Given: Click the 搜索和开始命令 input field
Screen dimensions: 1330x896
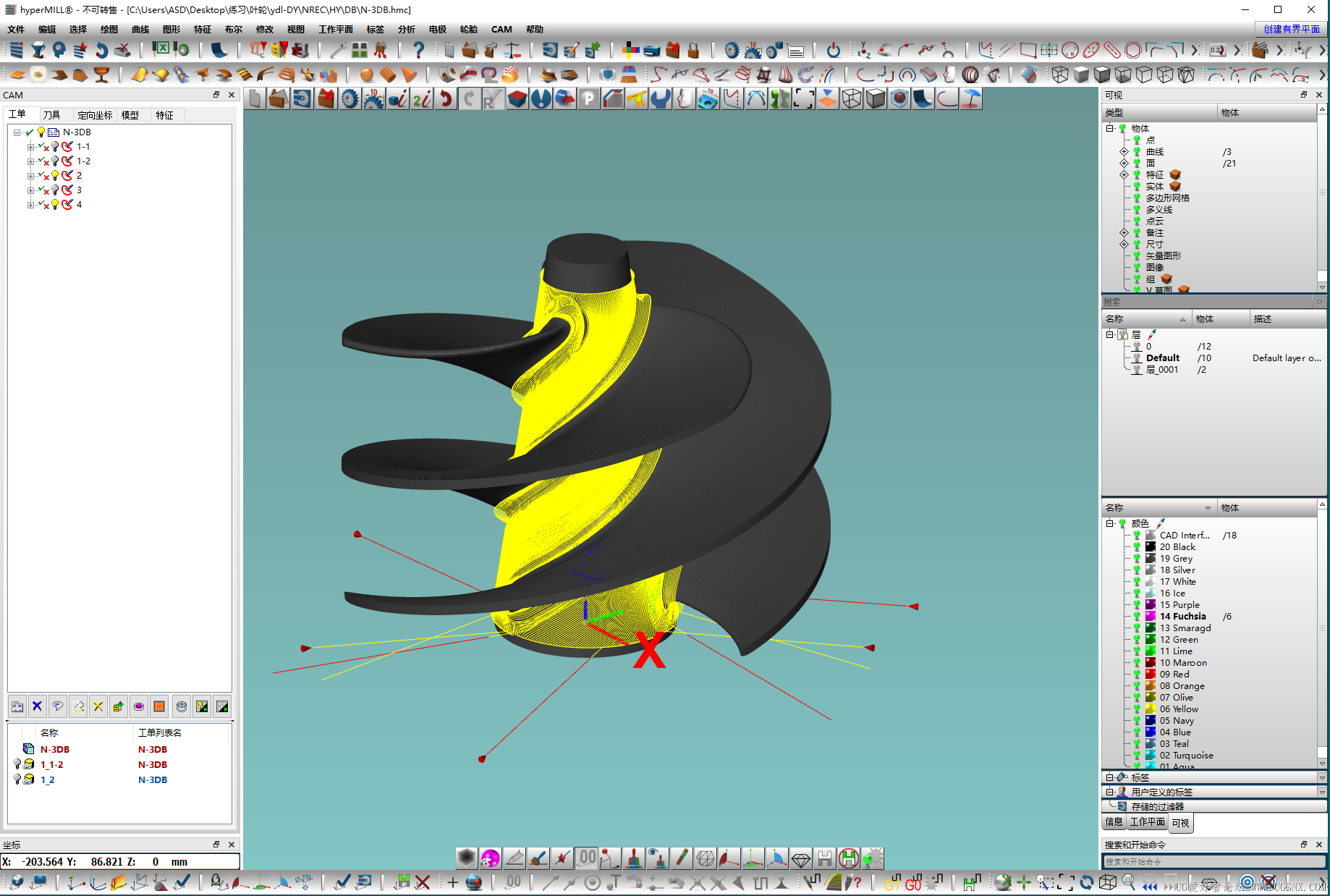Looking at the screenshot, I should 1214,862.
